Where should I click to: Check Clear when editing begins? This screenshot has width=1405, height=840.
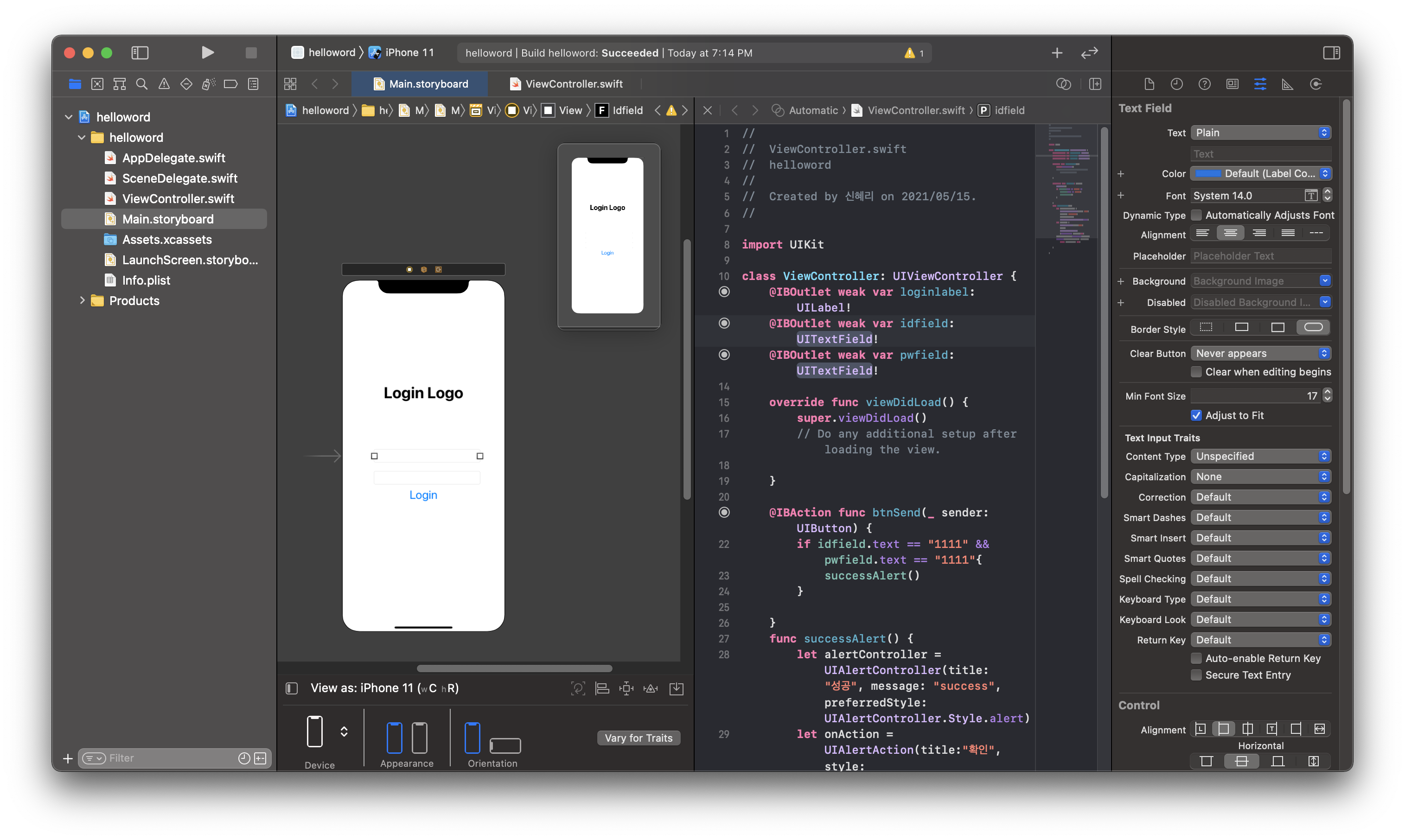[x=1196, y=372]
